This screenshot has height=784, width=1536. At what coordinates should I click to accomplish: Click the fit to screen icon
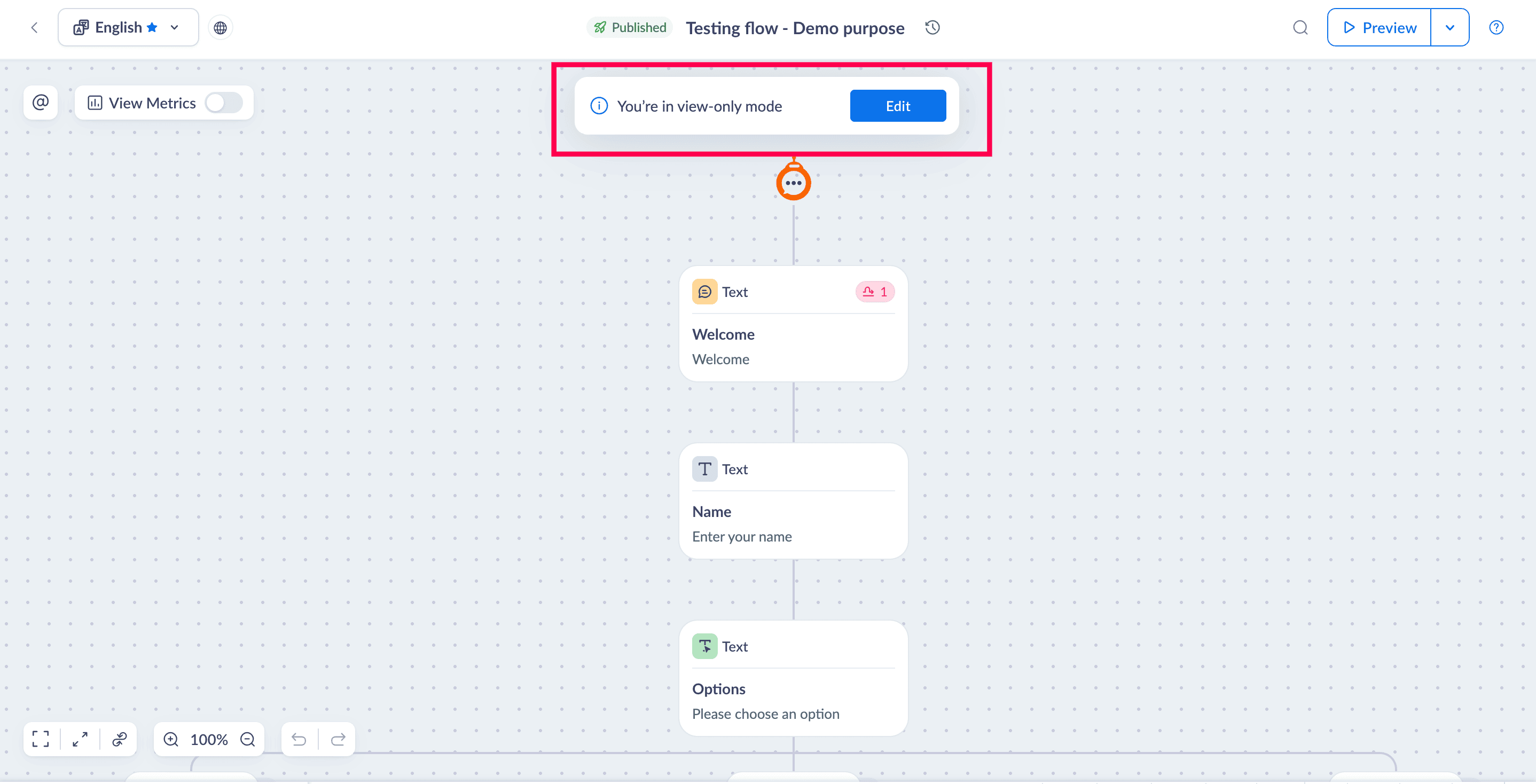pyautogui.click(x=41, y=739)
